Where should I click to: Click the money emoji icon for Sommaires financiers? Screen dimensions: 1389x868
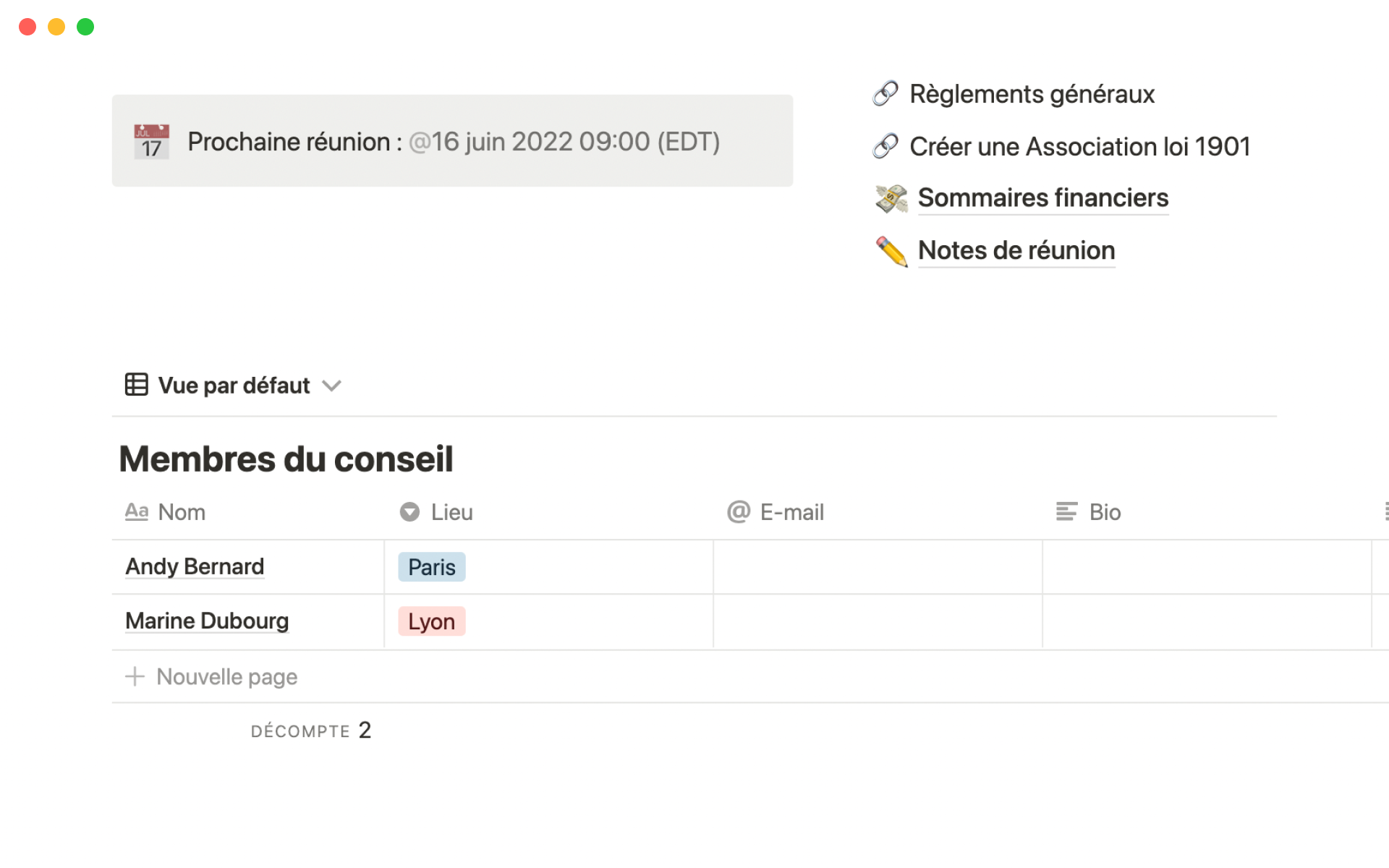(891, 198)
